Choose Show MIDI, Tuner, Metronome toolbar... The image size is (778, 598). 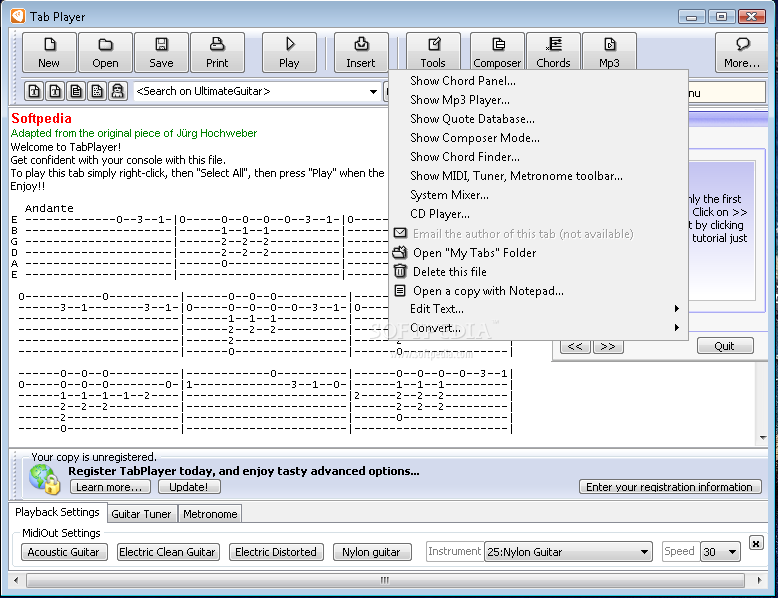538,176
